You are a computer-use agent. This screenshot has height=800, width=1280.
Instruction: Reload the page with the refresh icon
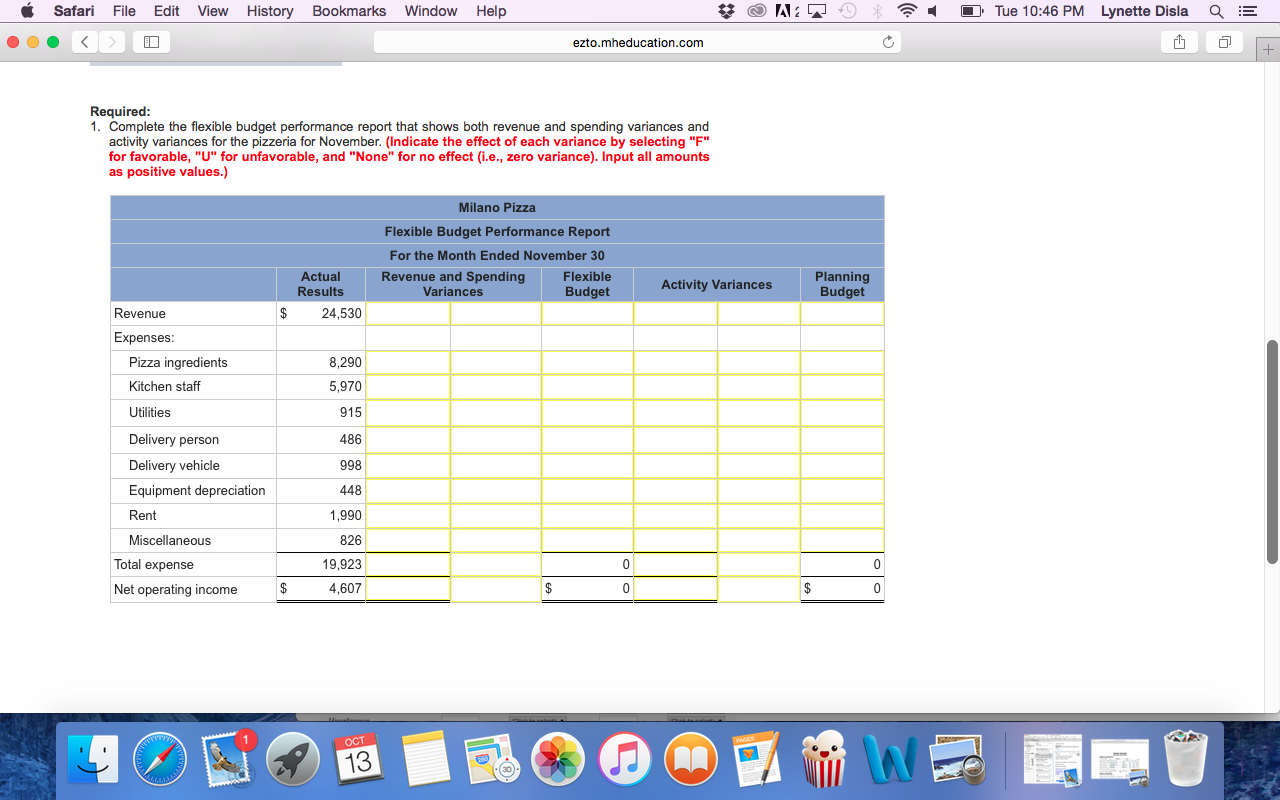click(x=886, y=43)
